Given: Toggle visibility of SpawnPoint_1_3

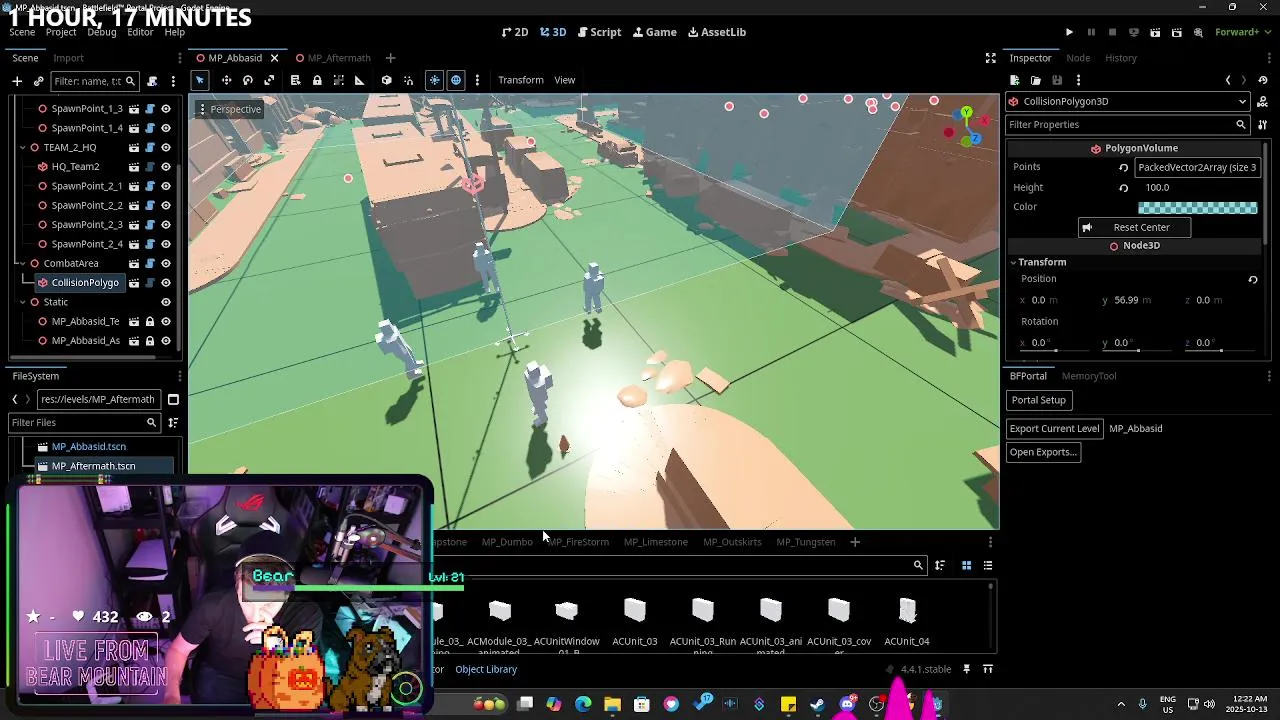Looking at the screenshot, I should [x=166, y=109].
